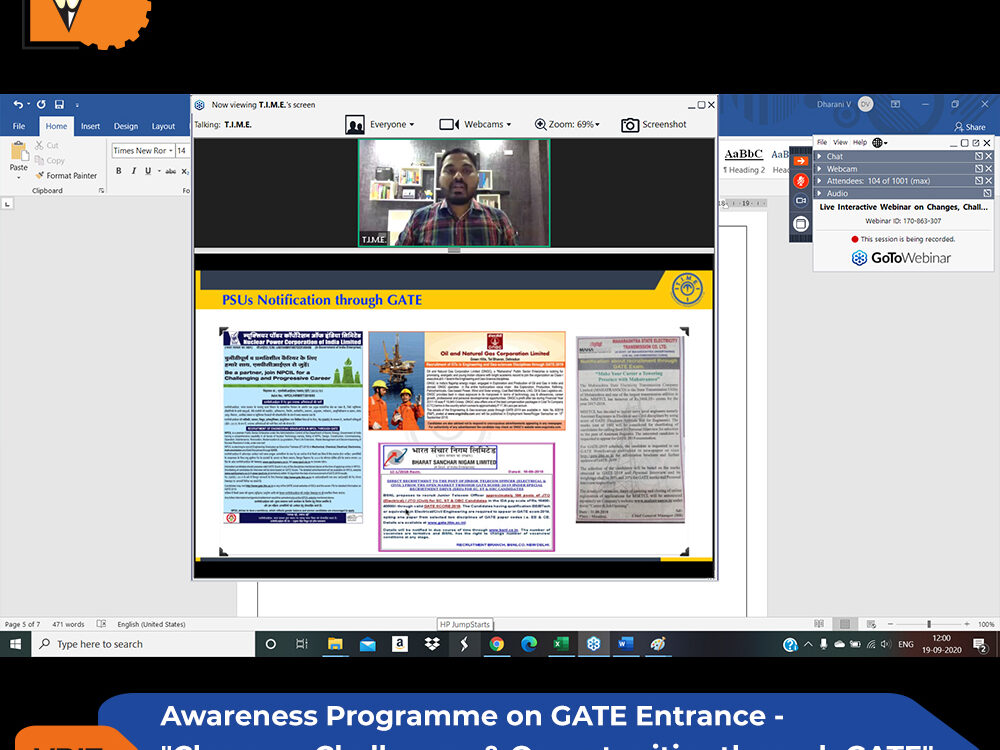Toggle Bold formatting
Image resolution: width=1000 pixels, height=750 pixels.
(x=119, y=171)
